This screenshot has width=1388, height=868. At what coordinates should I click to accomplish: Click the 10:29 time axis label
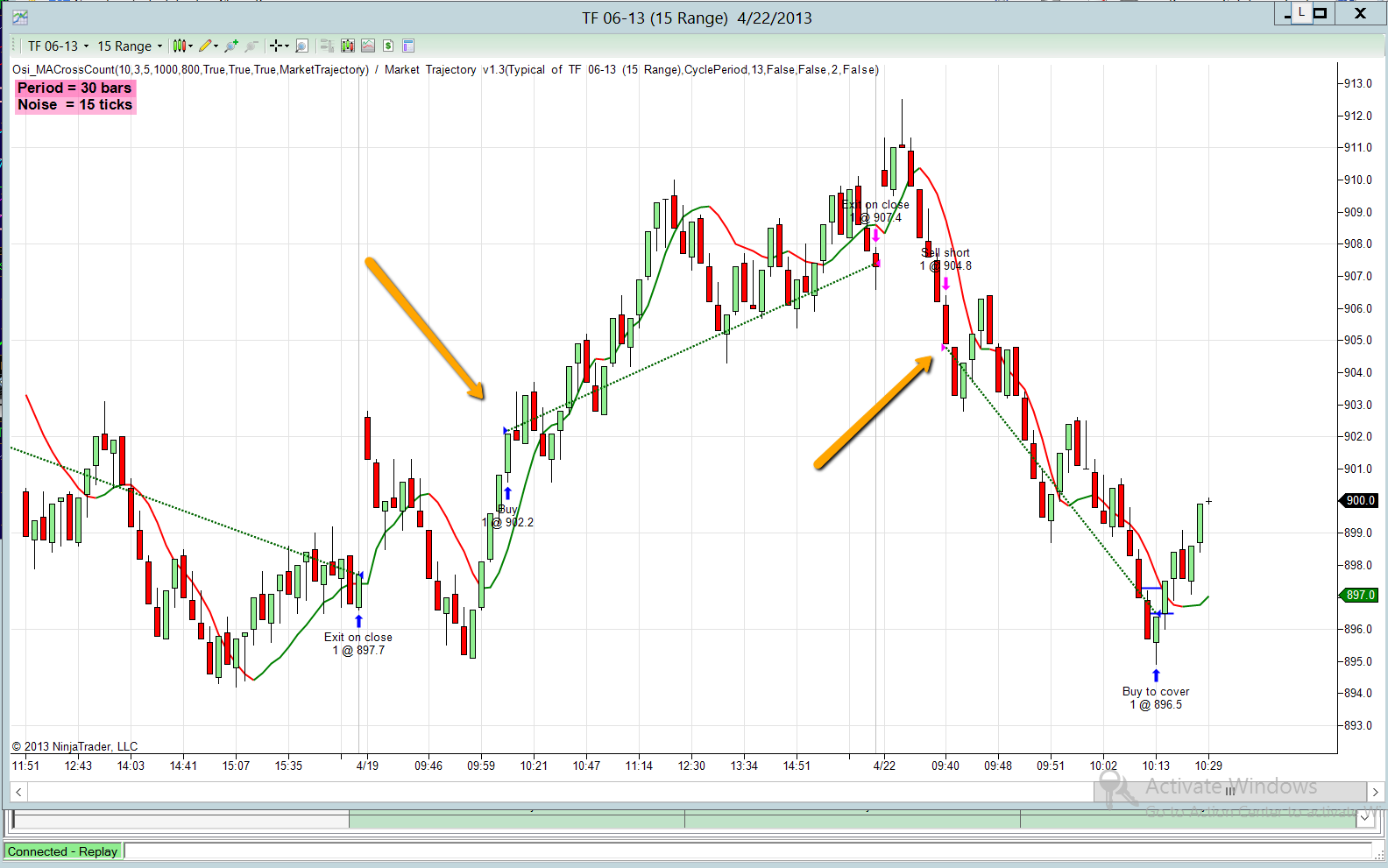(1208, 766)
